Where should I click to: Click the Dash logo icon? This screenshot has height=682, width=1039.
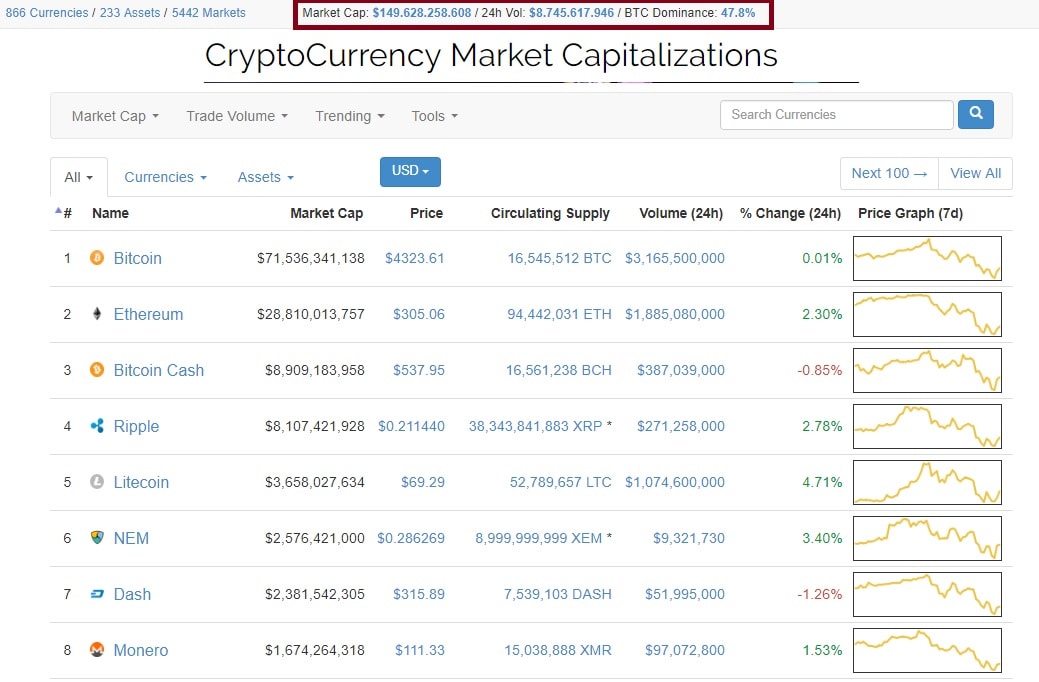97,594
